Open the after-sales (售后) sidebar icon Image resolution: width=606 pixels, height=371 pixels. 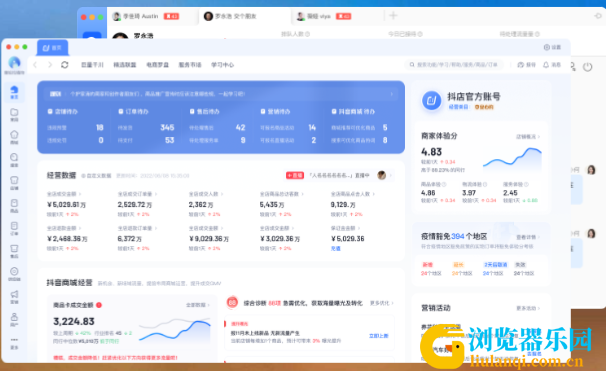click(x=14, y=251)
